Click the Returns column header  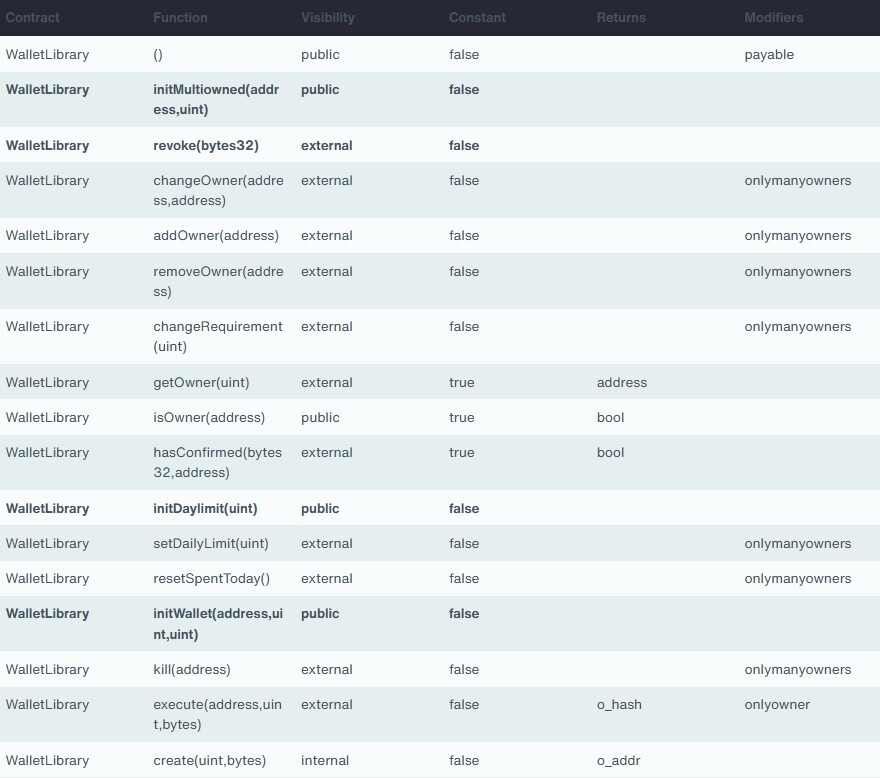[622, 17]
